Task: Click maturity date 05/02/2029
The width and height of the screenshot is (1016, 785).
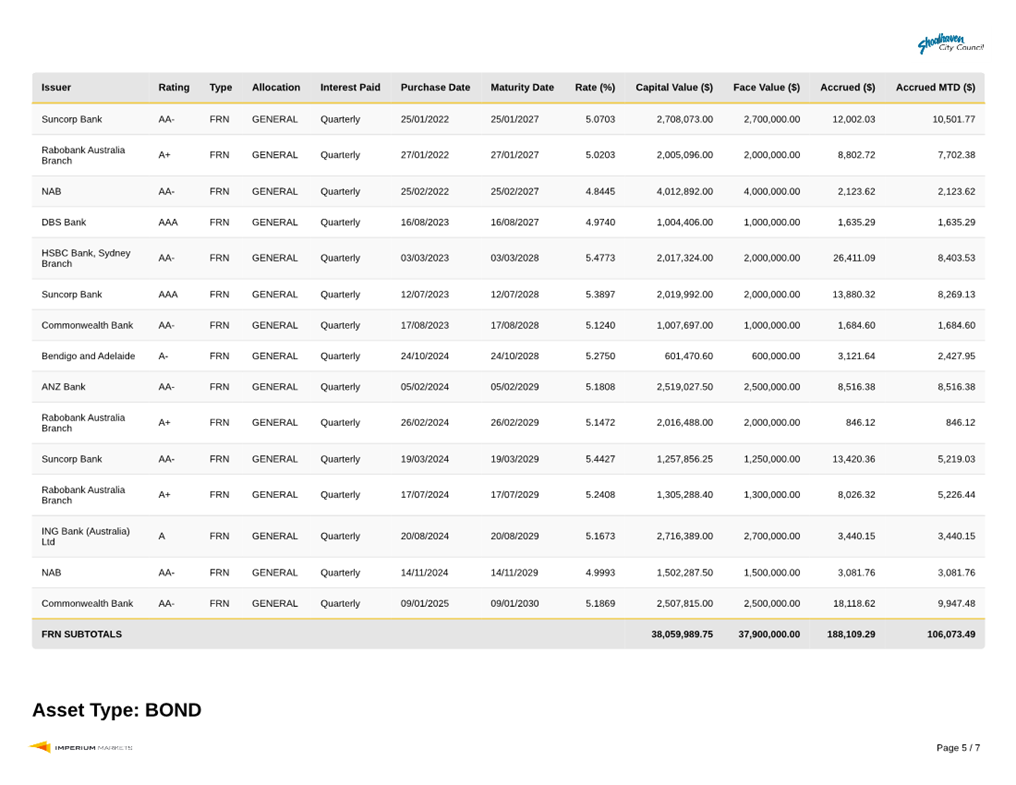Action: (514, 387)
